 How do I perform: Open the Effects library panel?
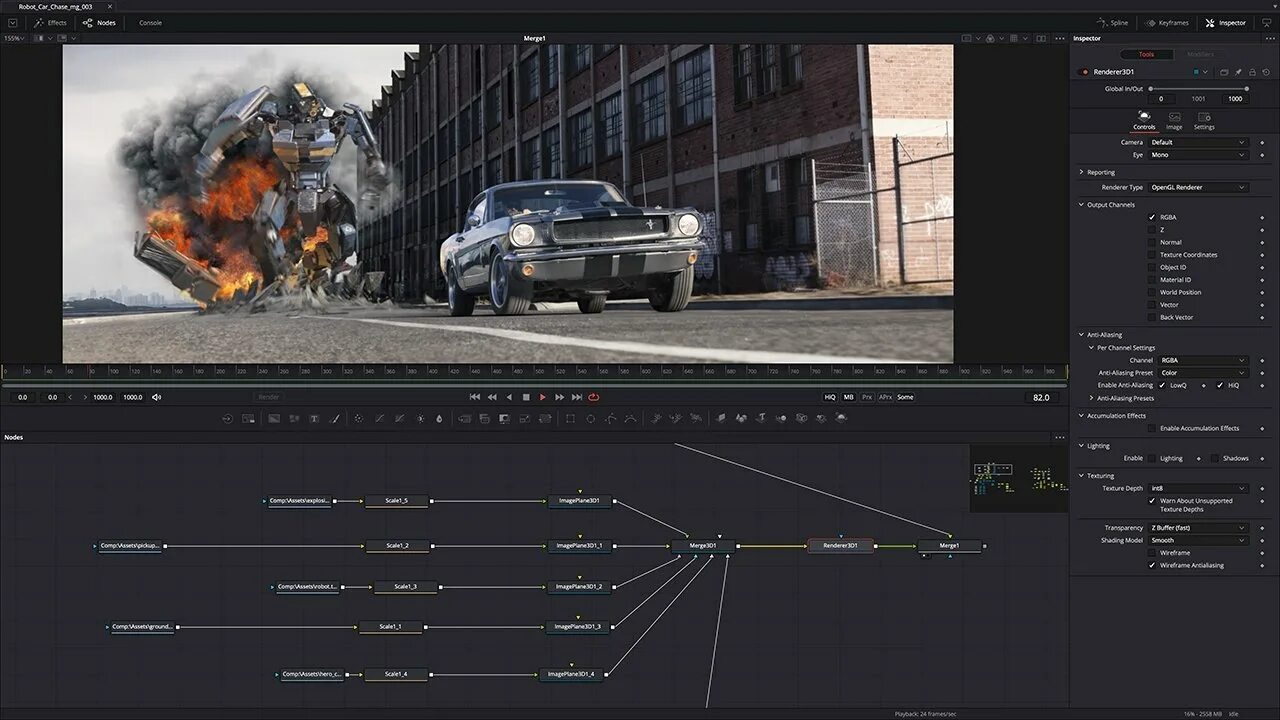(x=50, y=22)
